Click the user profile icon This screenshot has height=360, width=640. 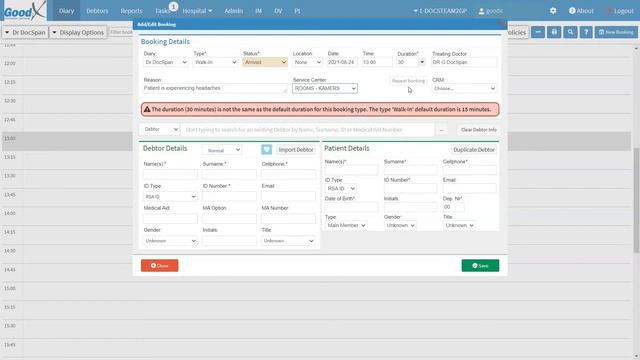(481, 11)
